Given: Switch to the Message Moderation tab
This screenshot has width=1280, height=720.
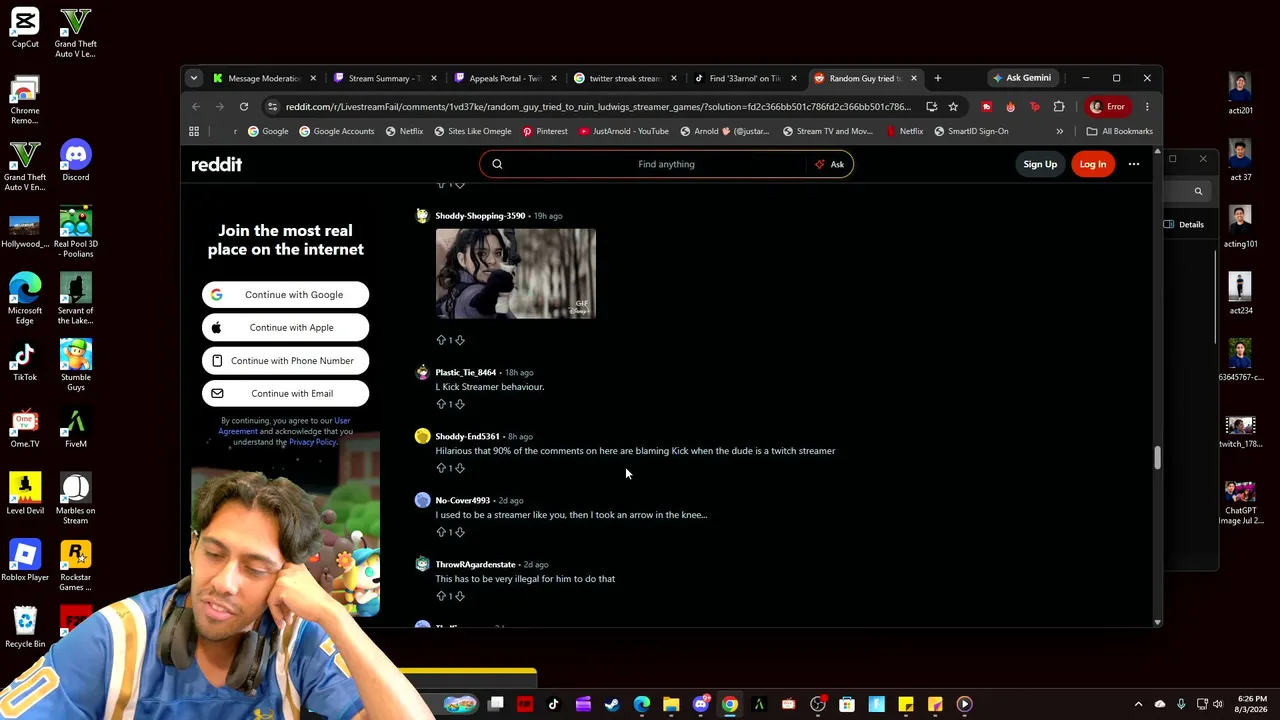Looking at the screenshot, I should pos(264,78).
